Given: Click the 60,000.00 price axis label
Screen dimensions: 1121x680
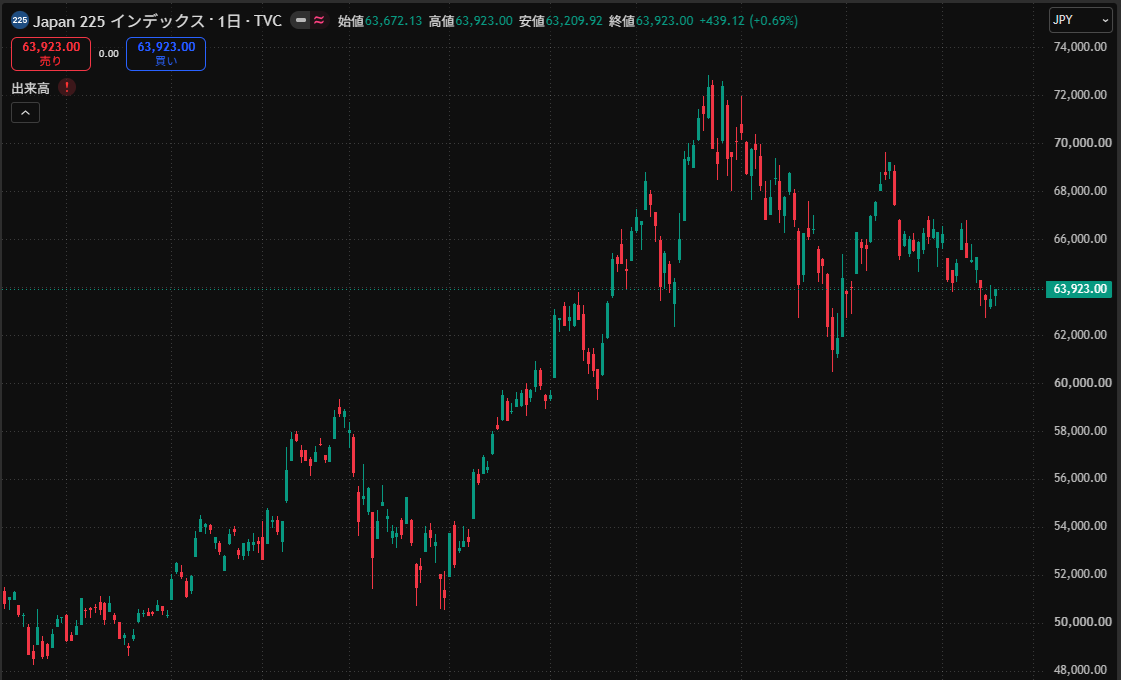Looking at the screenshot, I should tap(1082, 383).
